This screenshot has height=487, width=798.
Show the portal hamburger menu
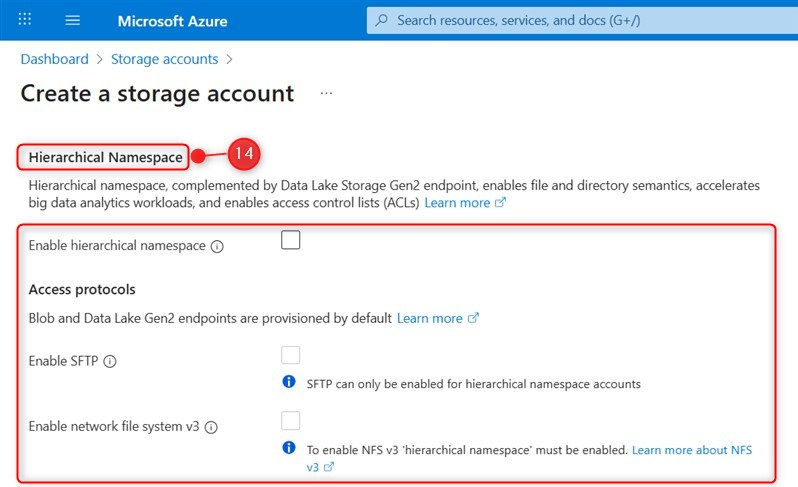(x=73, y=20)
